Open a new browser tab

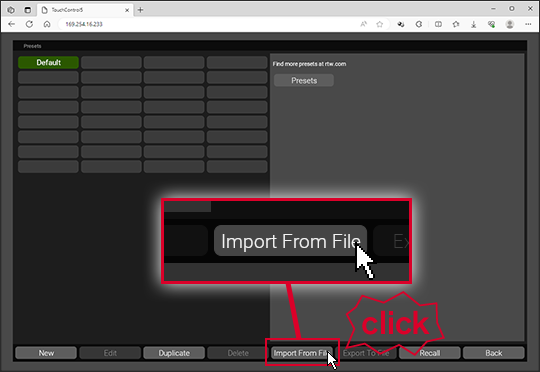coord(140,10)
